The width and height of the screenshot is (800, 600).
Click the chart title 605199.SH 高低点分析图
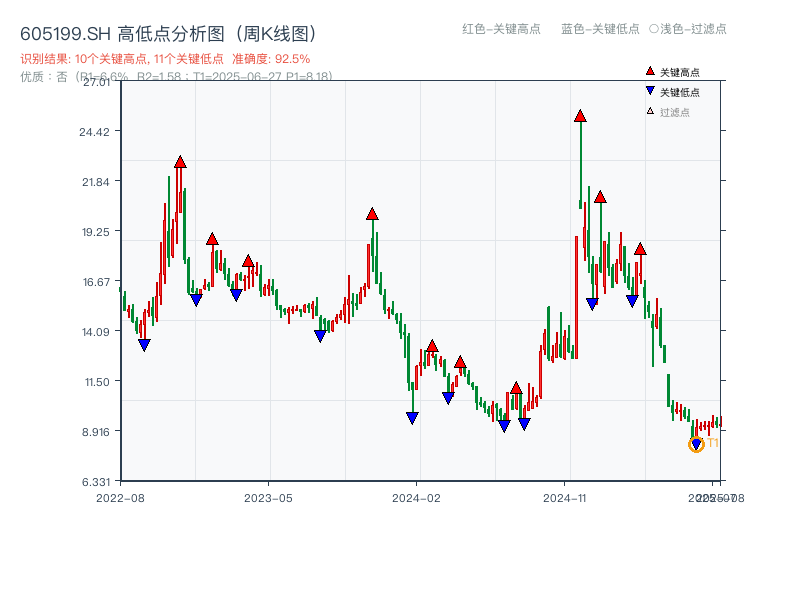click(x=168, y=32)
